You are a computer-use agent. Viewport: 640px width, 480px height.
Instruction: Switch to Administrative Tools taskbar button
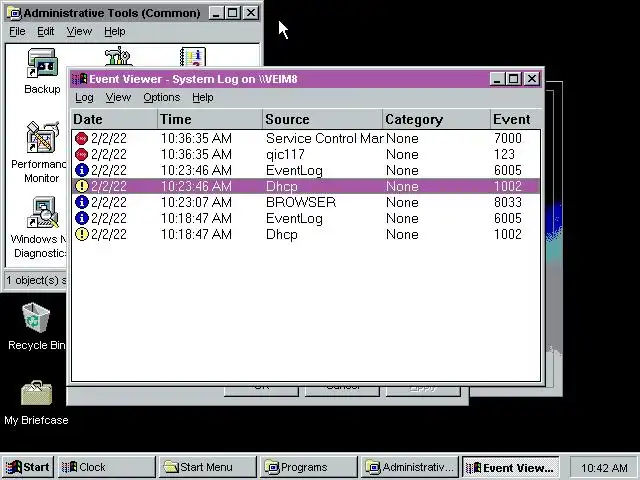tap(409, 467)
